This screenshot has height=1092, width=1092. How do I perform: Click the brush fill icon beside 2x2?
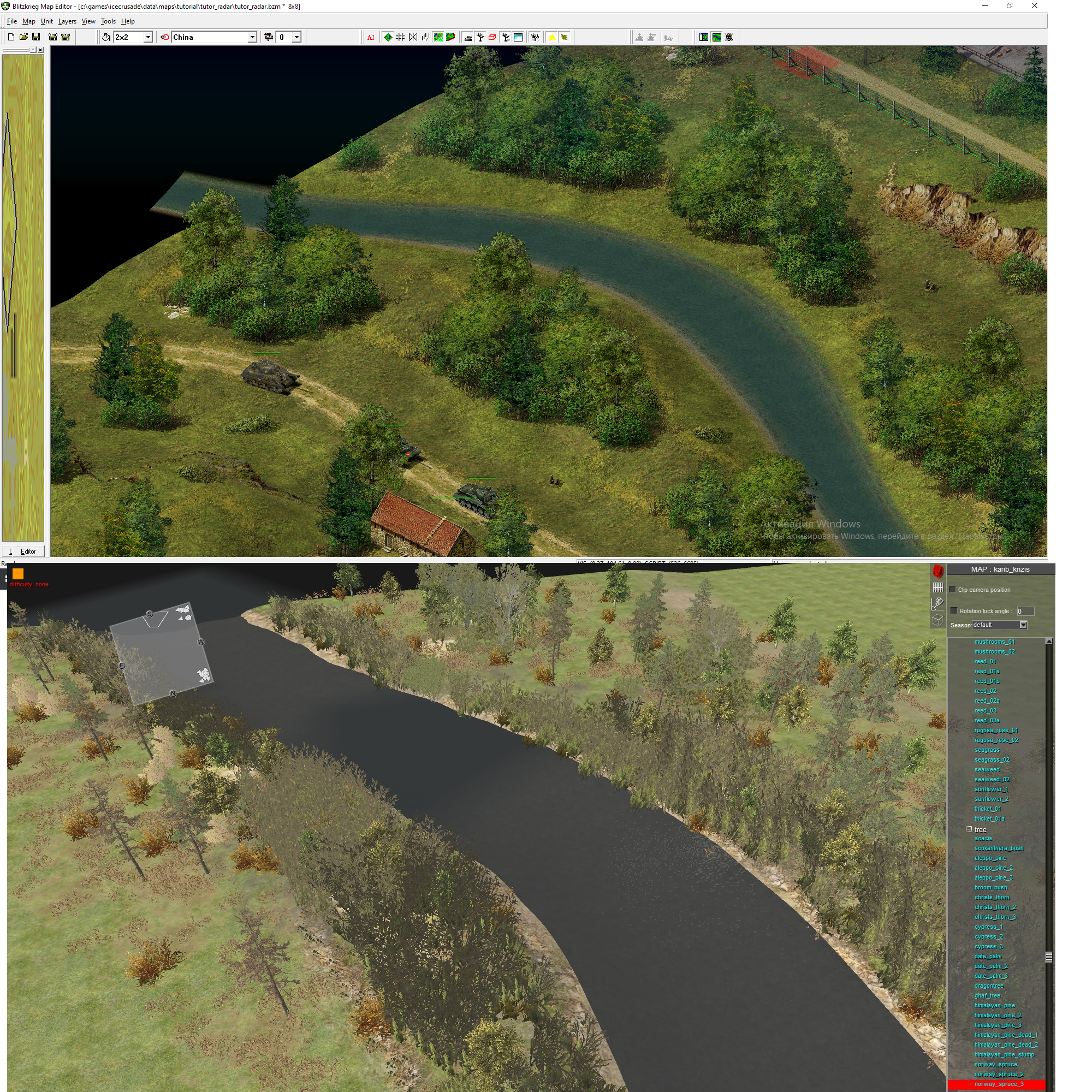(106, 37)
